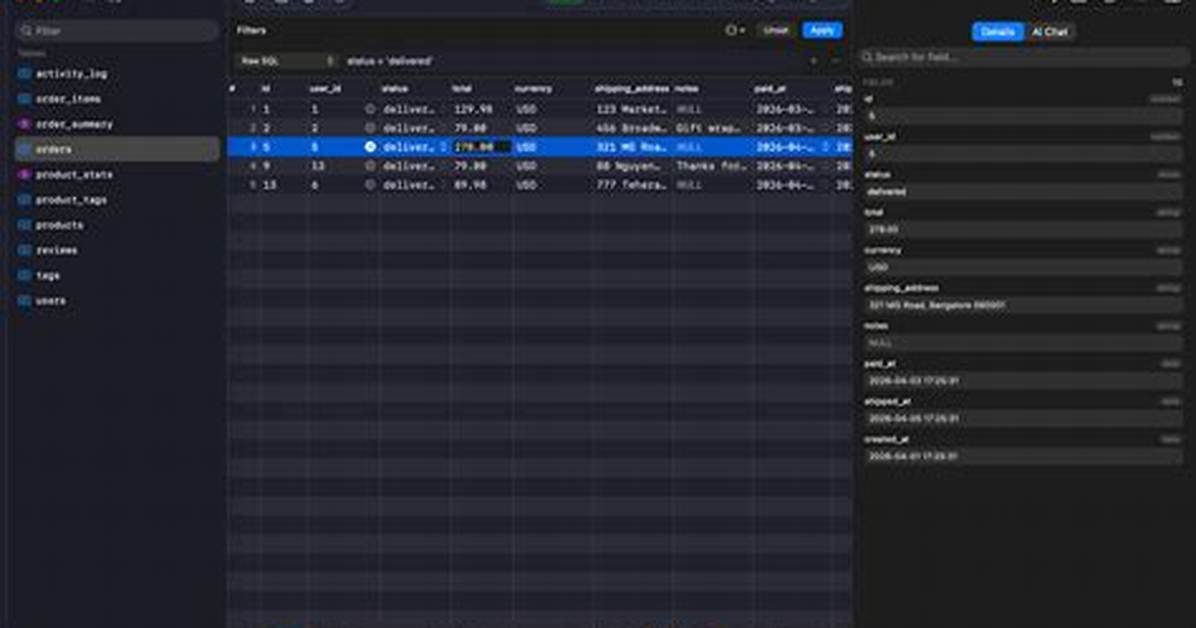The height and width of the screenshot is (628, 1196).
Task: Open paid_at chevrons in selected row
Action: click(x=825, y=147)
